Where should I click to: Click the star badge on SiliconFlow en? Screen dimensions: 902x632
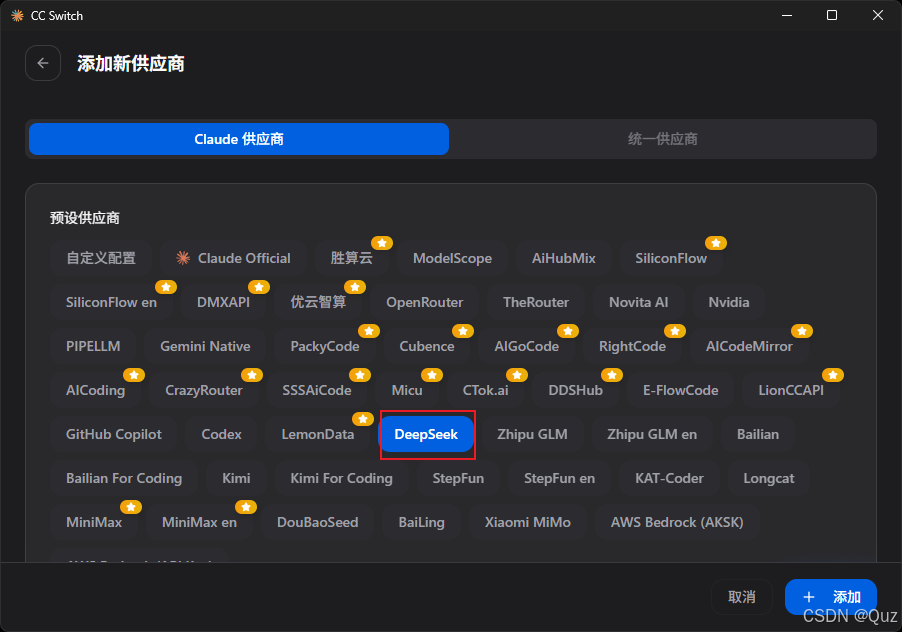[x=166, y=286]
